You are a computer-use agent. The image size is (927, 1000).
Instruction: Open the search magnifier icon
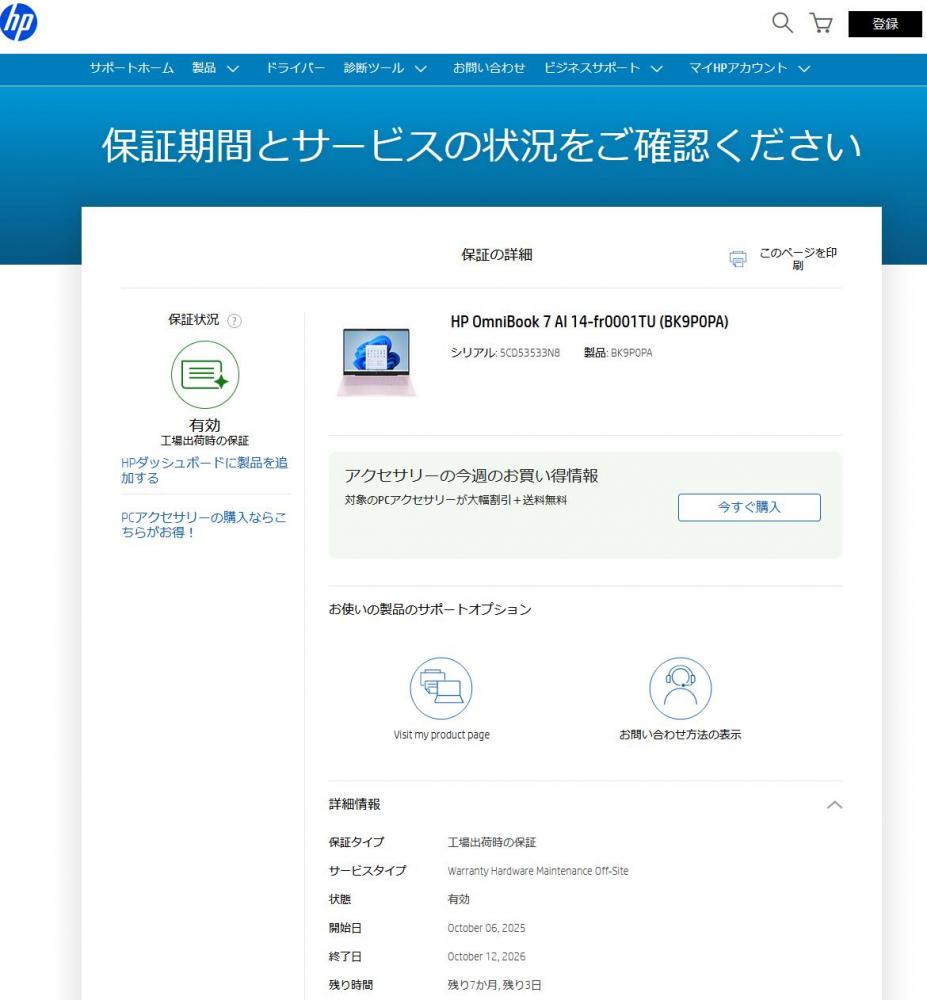tap(782, 23)
